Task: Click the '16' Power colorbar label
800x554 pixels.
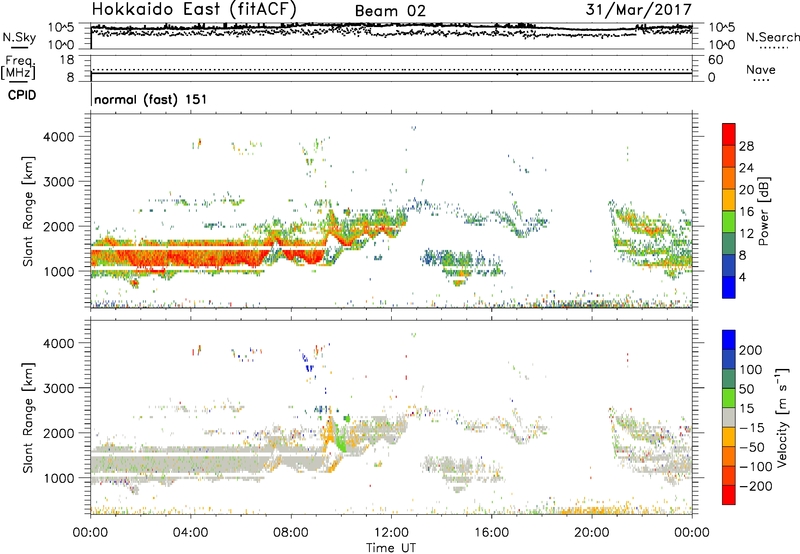Action: [x=746, y=212]
